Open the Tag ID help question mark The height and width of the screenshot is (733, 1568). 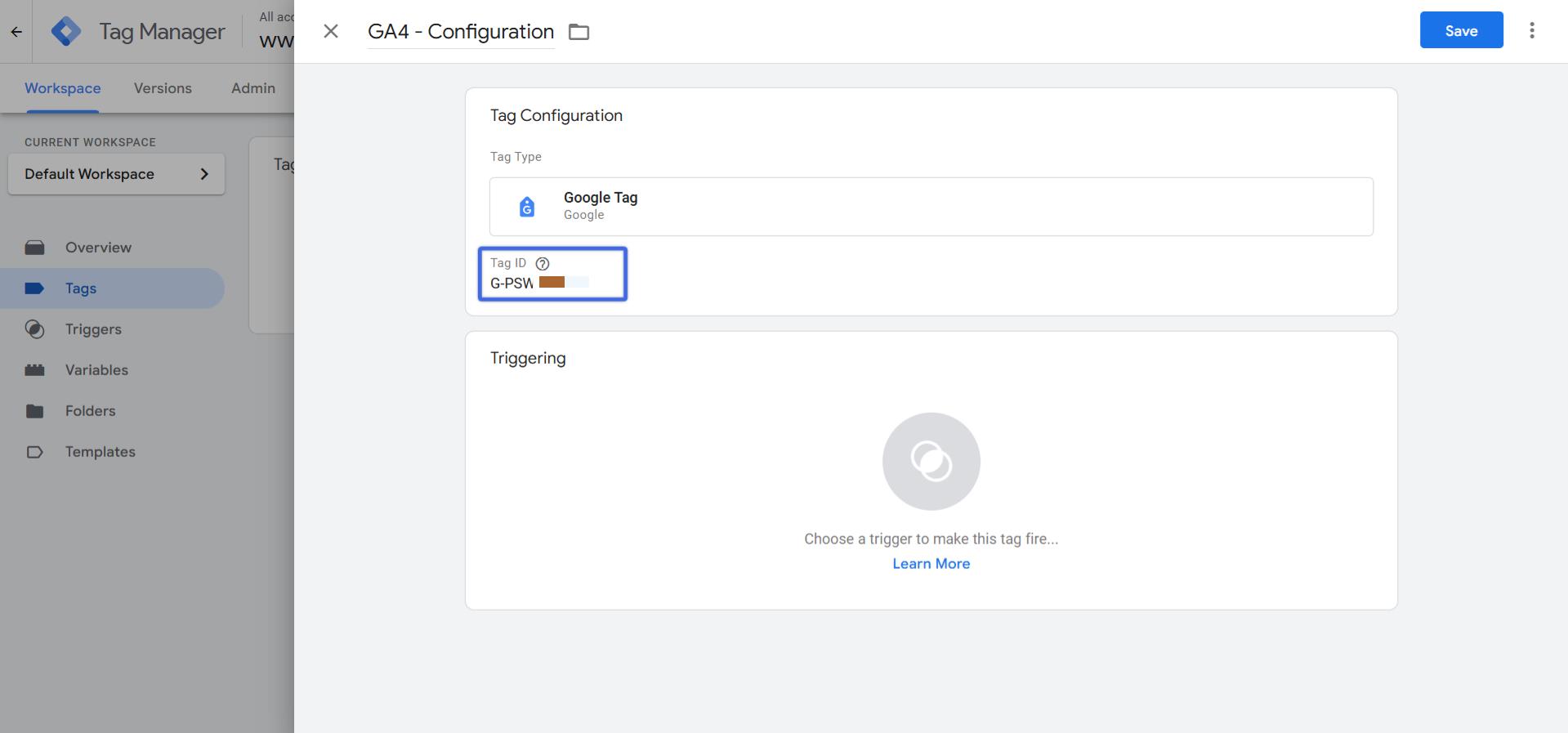coord(543,263)
